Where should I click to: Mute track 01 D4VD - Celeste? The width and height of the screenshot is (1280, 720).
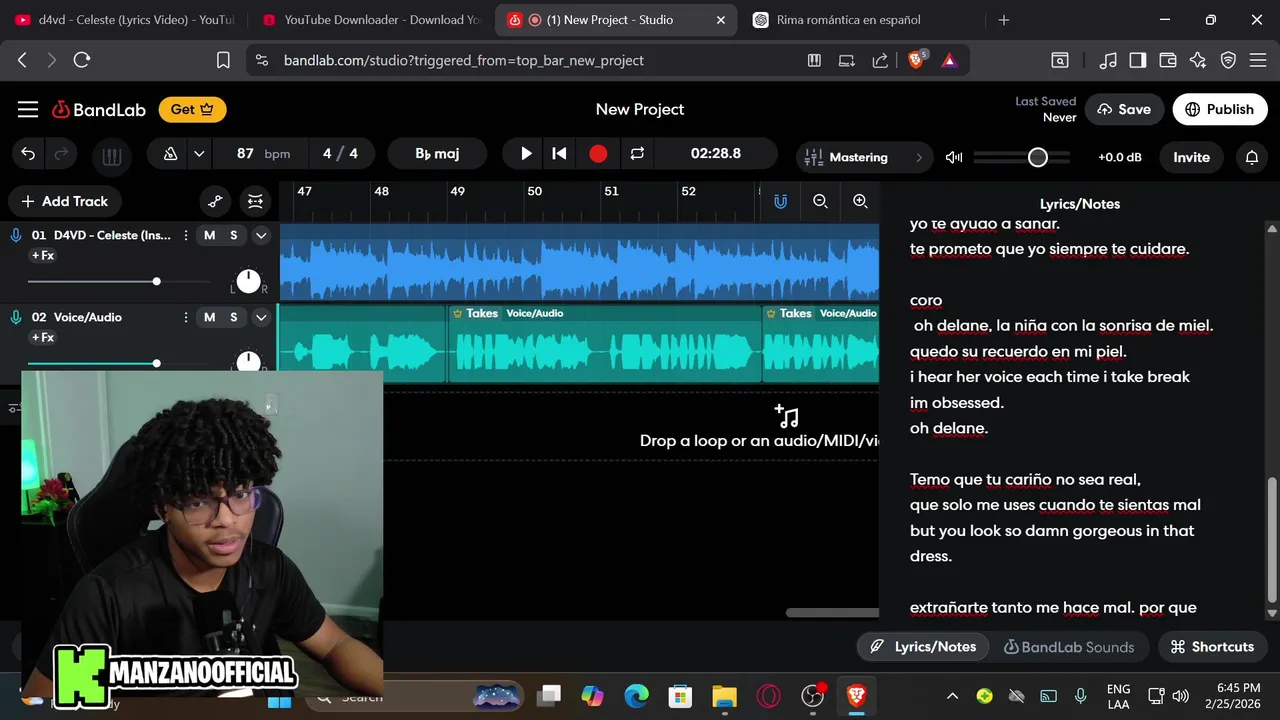[x=209, y=235]
